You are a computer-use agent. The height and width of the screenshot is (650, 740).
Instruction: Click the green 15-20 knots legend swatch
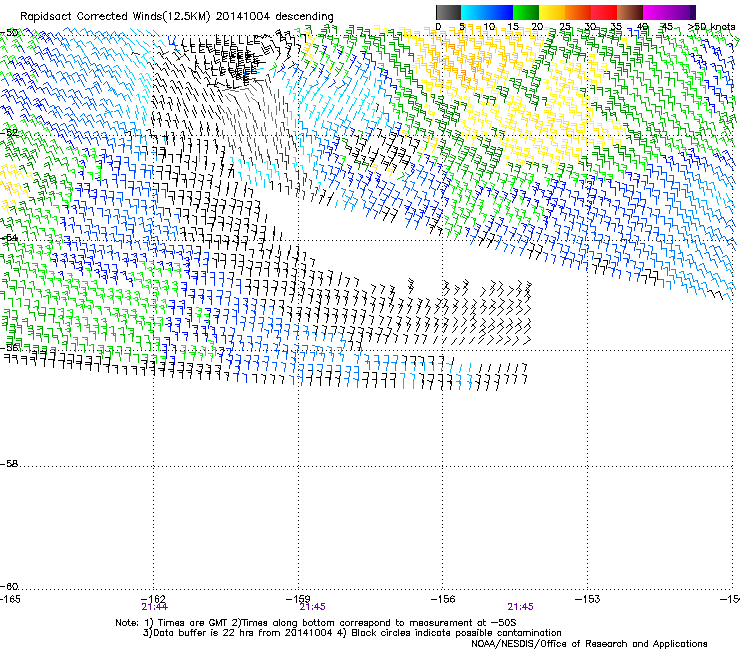click(526, 12)
